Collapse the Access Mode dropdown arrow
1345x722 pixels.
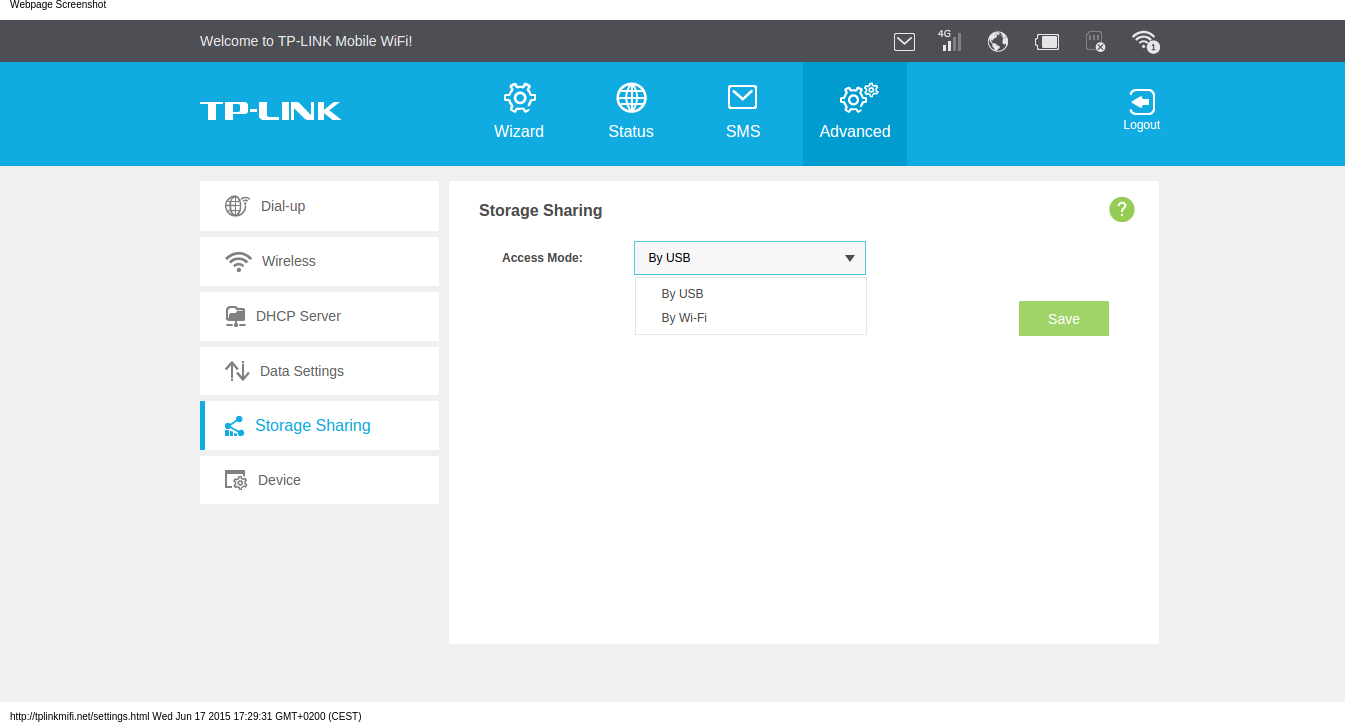849,258
